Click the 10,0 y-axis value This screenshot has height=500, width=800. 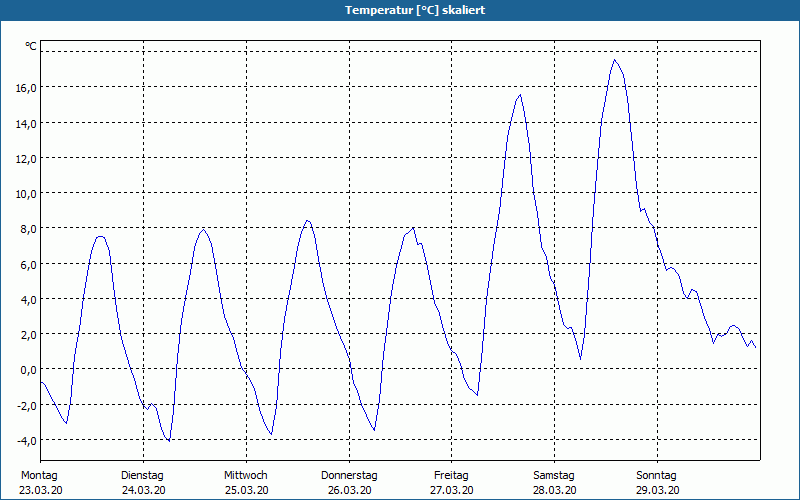(26, 194)
